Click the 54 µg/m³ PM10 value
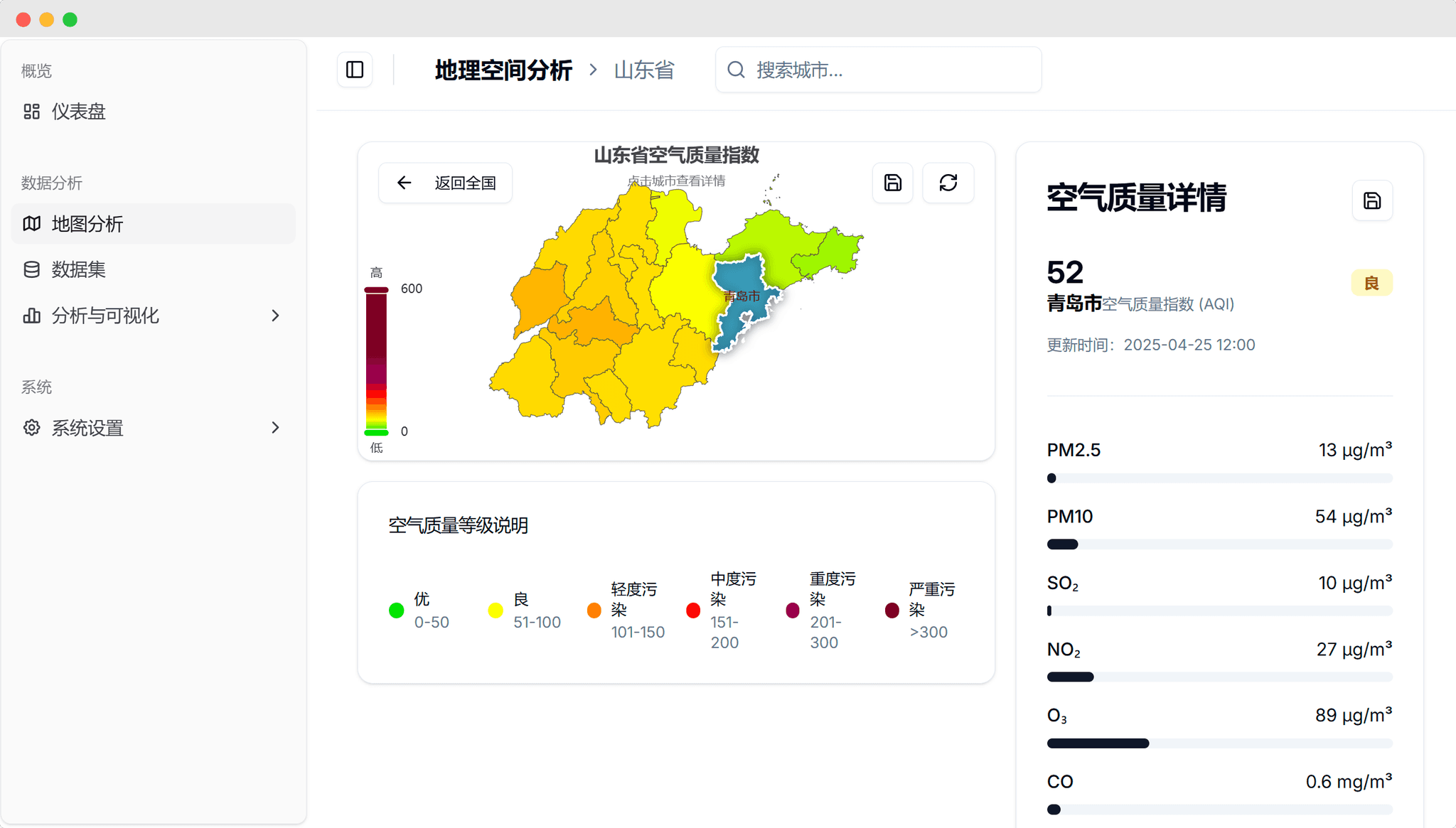Viewport: 1456px width, 828px height. click(1354, 517)
